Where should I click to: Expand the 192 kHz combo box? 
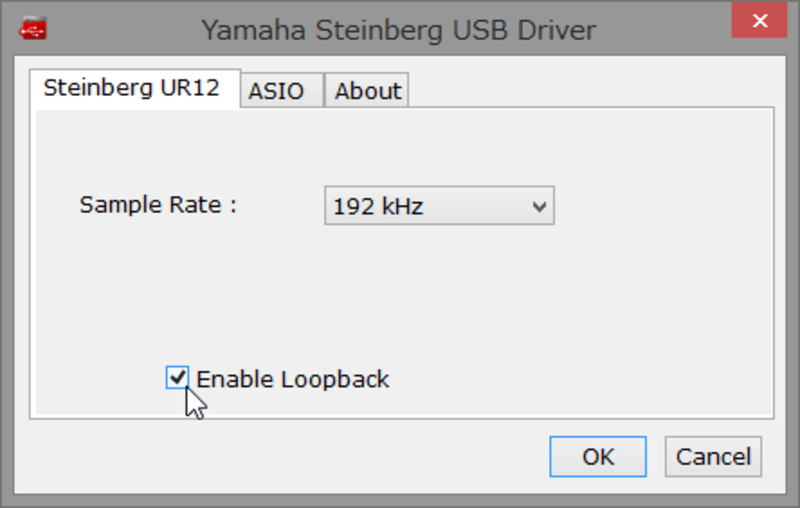coord(439,206)
